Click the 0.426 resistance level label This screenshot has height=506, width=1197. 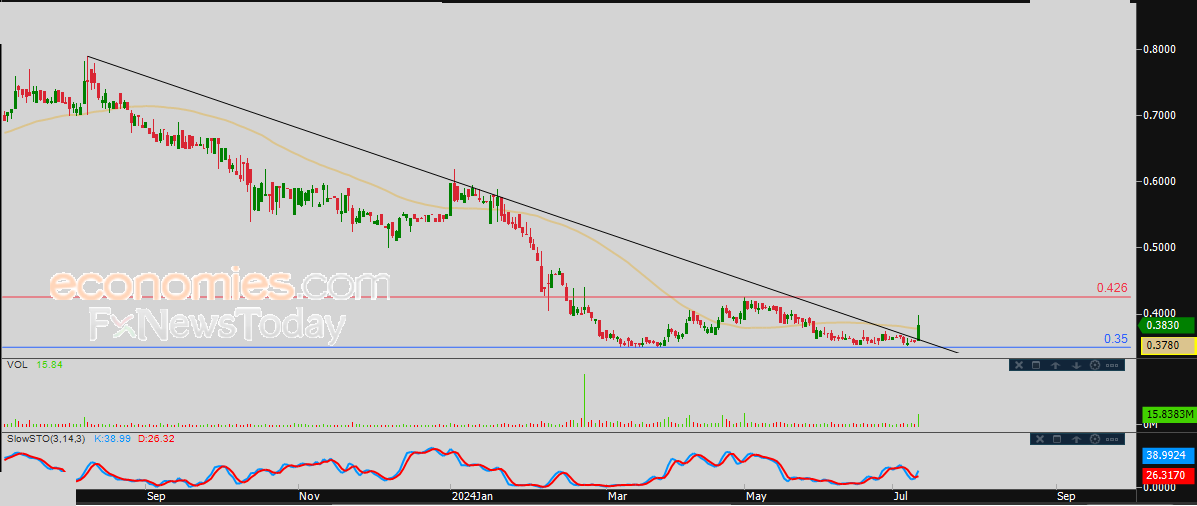coord(1112,288)
